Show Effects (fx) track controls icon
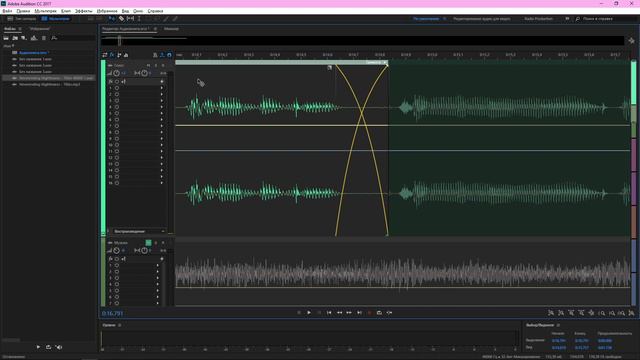The height and width of the screenshot is (360, 640). point(112,55)
